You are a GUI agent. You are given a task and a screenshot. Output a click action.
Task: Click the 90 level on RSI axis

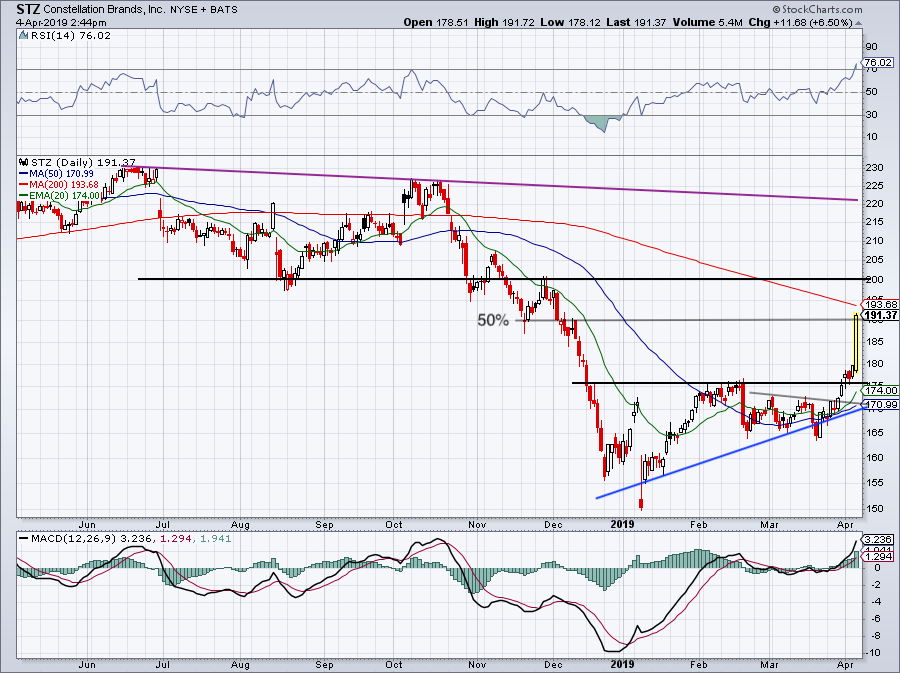871,47
